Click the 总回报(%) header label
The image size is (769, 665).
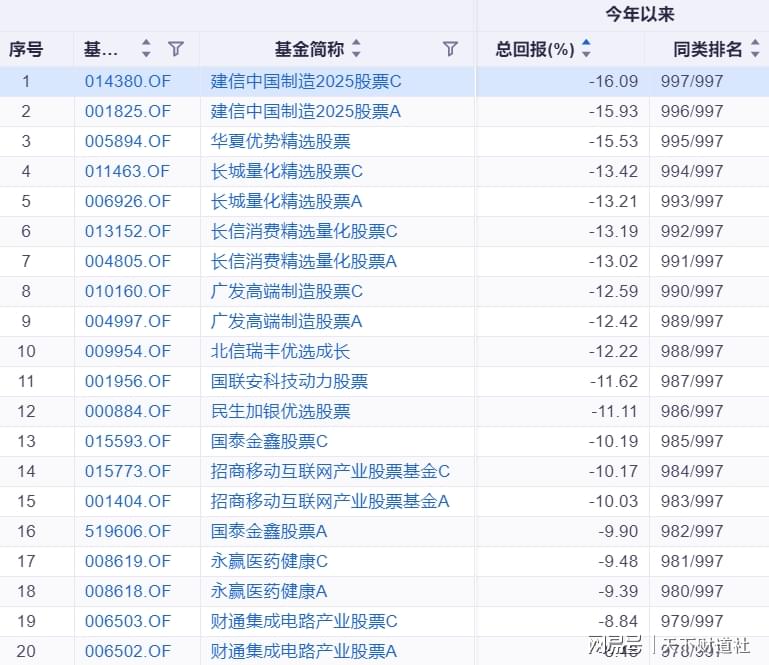click(535, 49)
